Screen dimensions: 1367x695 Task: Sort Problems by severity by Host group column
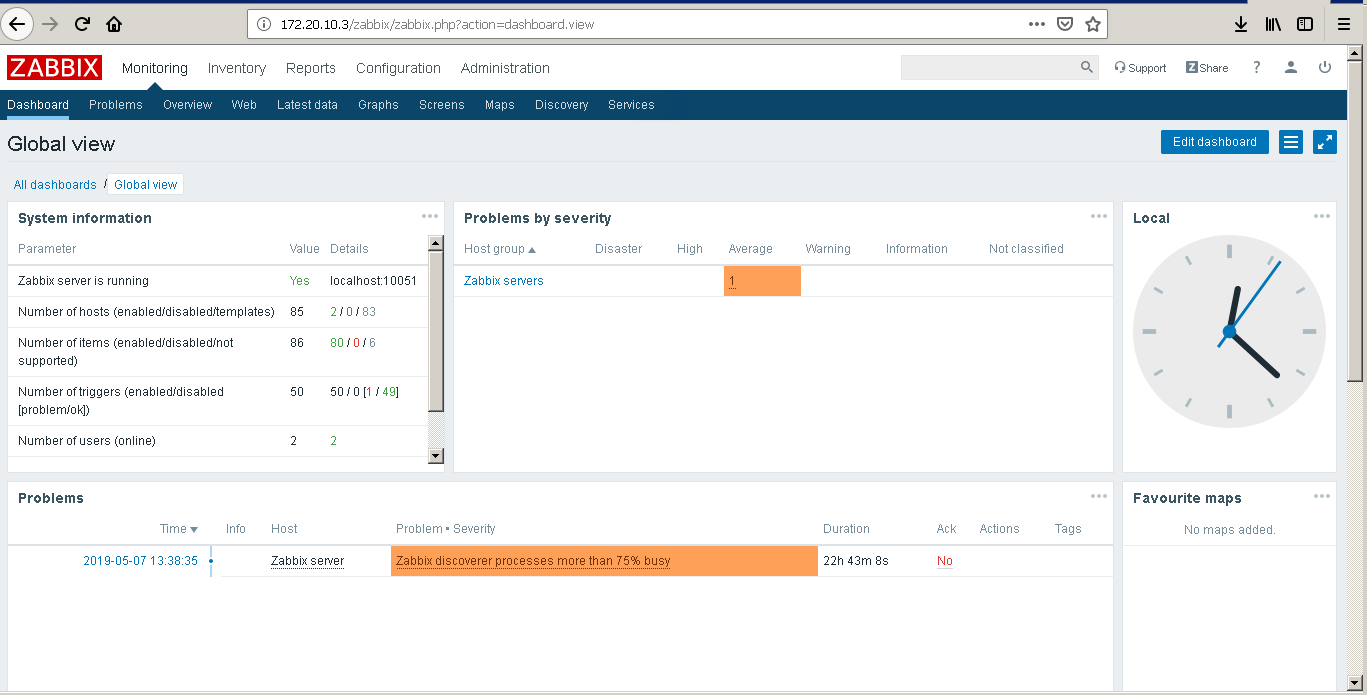click(500, 249)
